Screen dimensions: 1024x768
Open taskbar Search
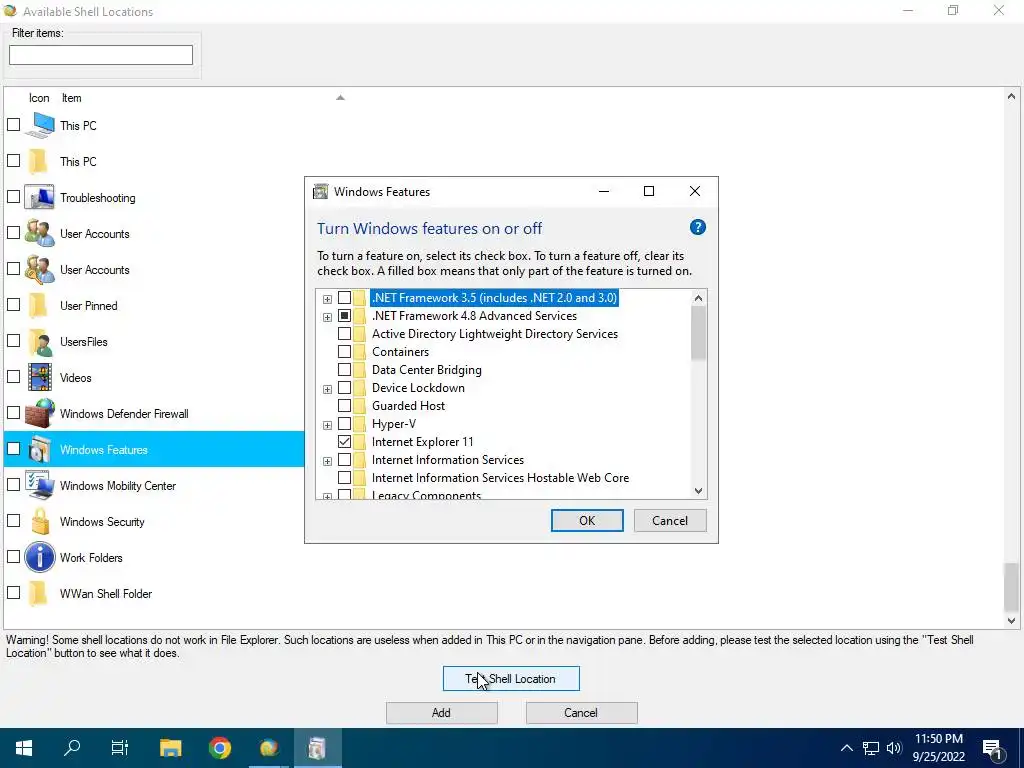click(x=72, y=748)
